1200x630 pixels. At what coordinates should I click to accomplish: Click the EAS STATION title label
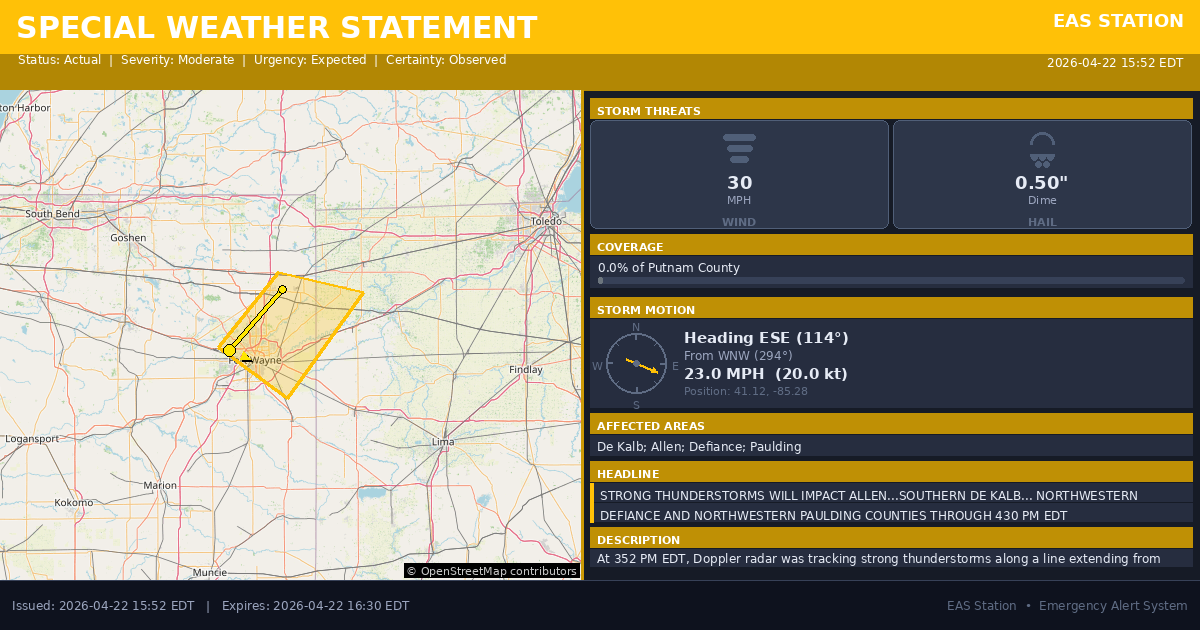(1117, 21)
